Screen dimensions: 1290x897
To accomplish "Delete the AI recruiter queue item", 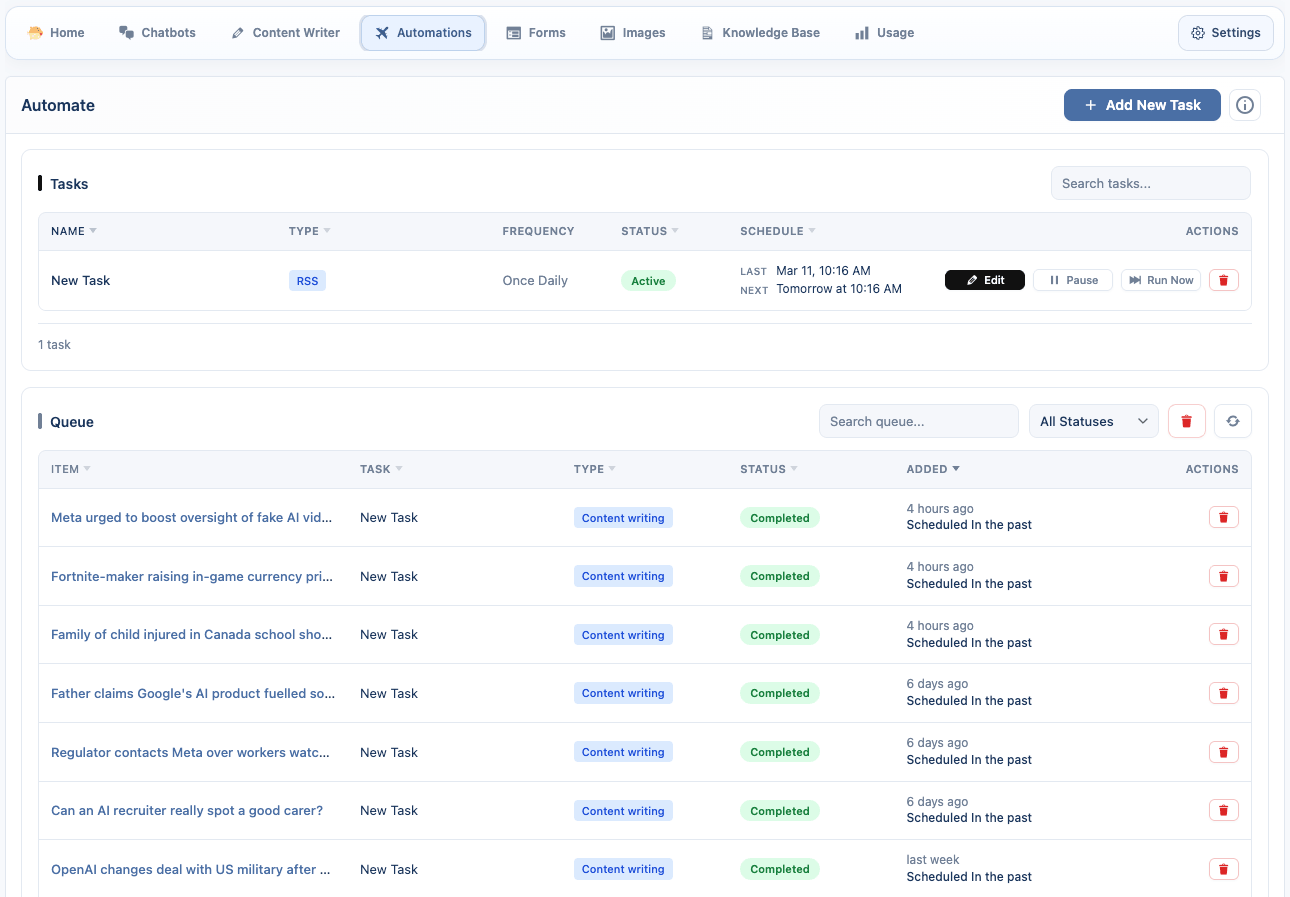I will pyautogui.click(x=1224, y=810).
